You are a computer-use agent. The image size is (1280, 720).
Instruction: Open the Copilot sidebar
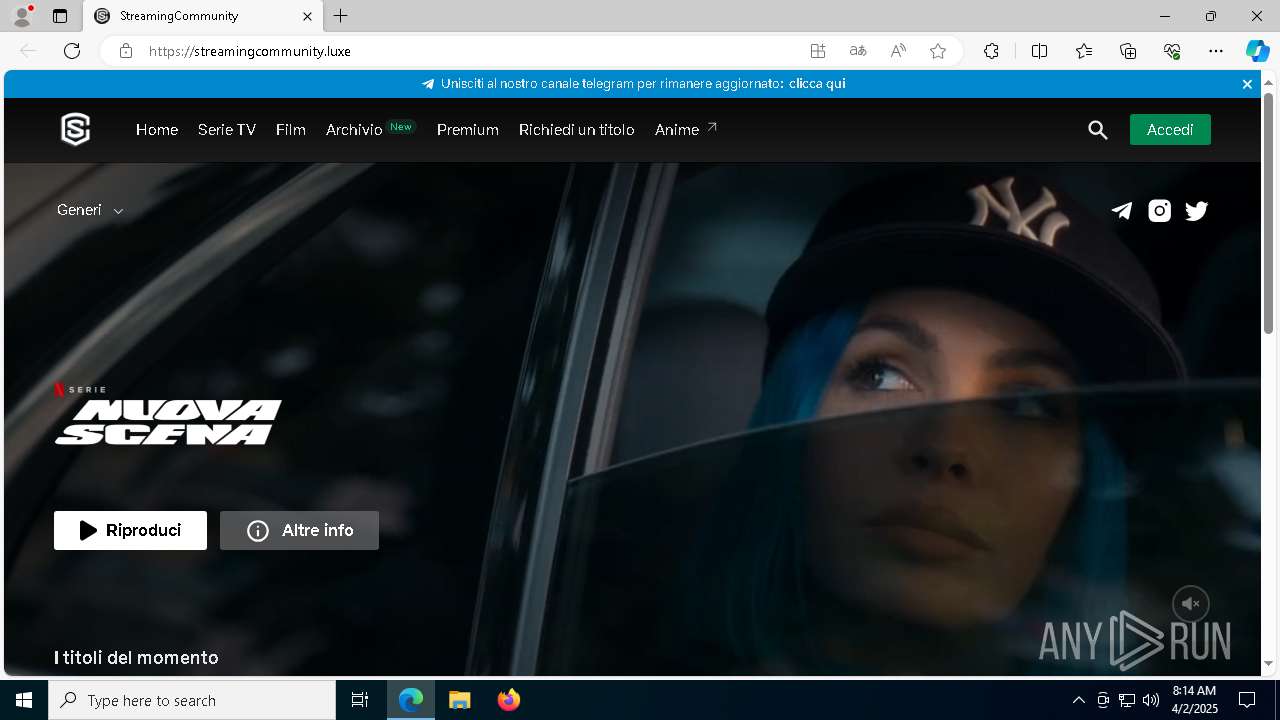point(1257,51)
